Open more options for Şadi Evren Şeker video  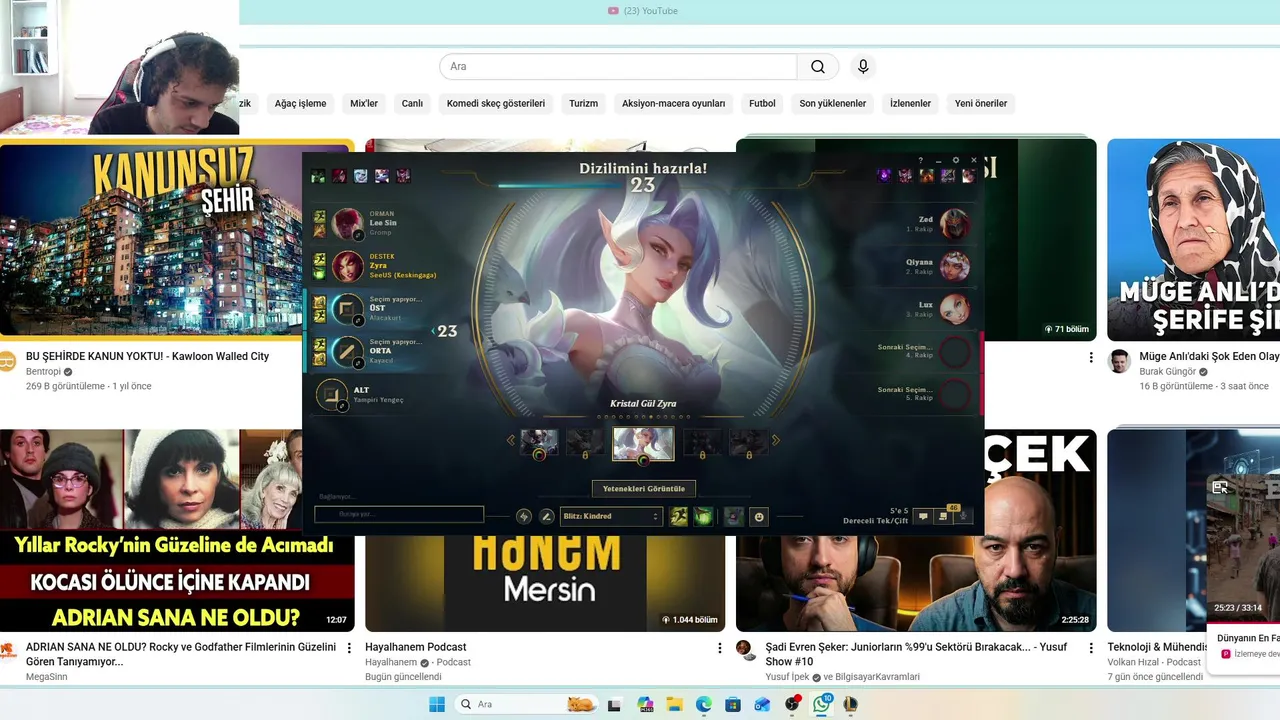click(x=1090, y=648)
